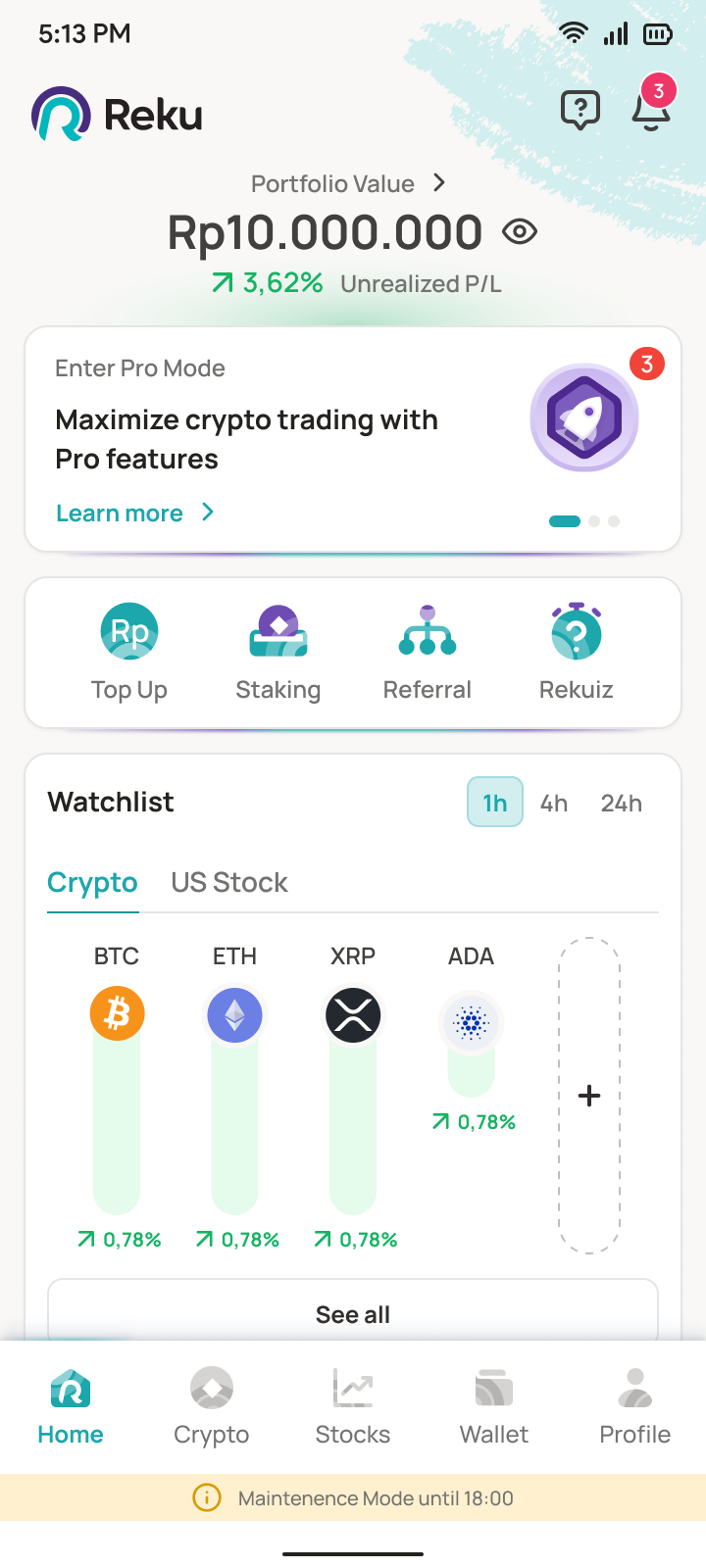Image resolution: width=706 pixels, height=1568 pixels.
Task: Switch to the US Stock tab
Action: click(229, 883)
